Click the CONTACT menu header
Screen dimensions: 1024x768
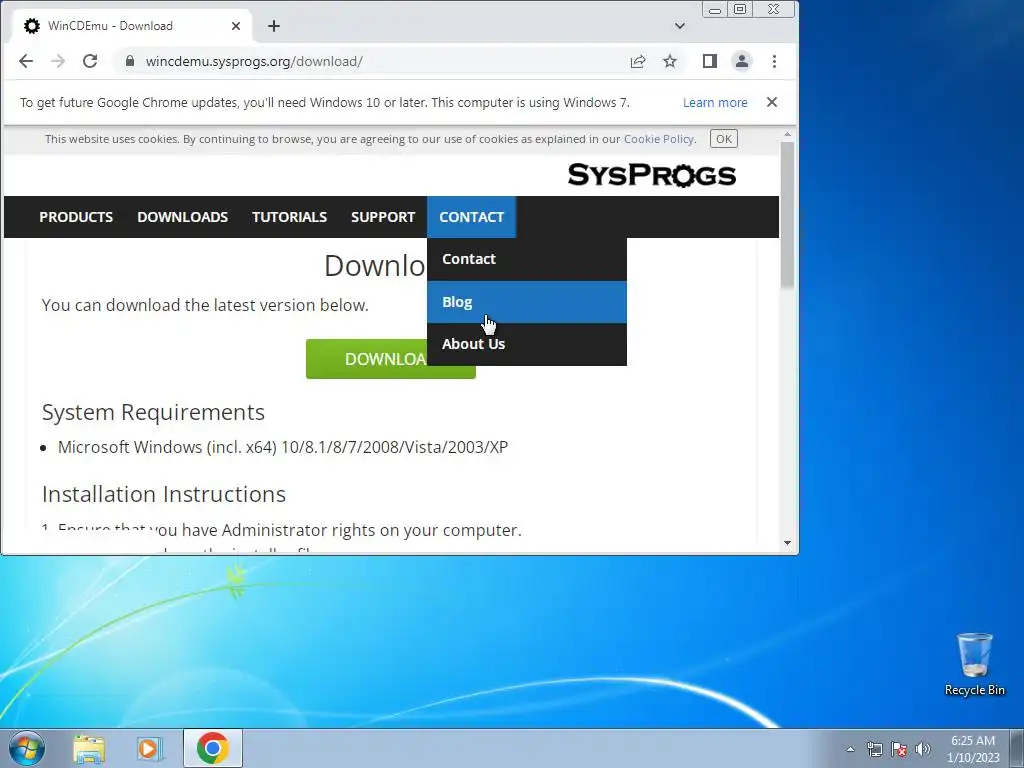click(x=472, y=217)
